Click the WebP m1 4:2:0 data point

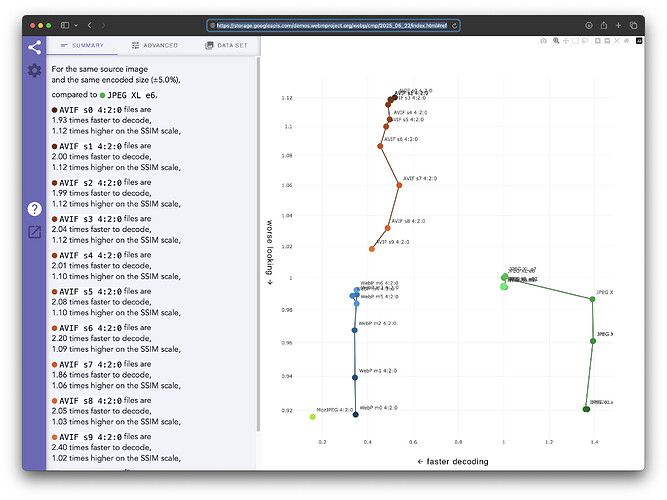click(x=355, y=377)
